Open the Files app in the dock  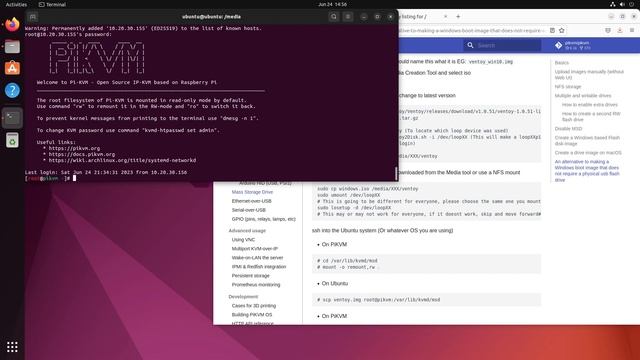[x=12, y=47]
